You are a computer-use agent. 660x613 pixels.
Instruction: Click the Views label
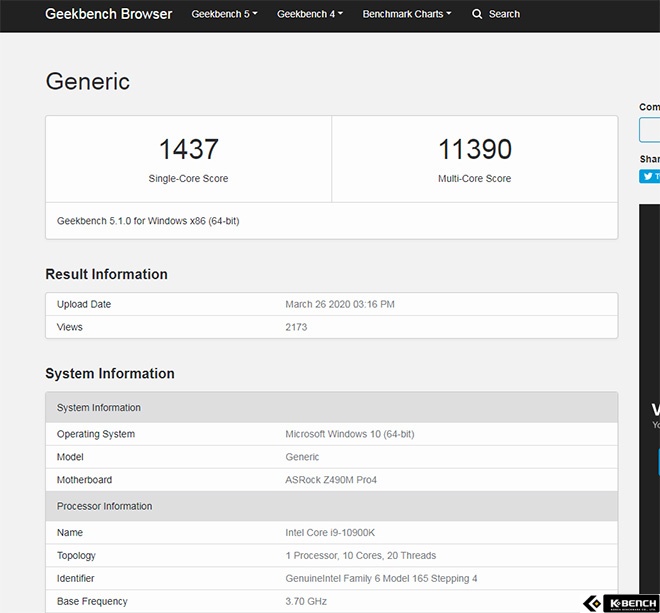69,327
